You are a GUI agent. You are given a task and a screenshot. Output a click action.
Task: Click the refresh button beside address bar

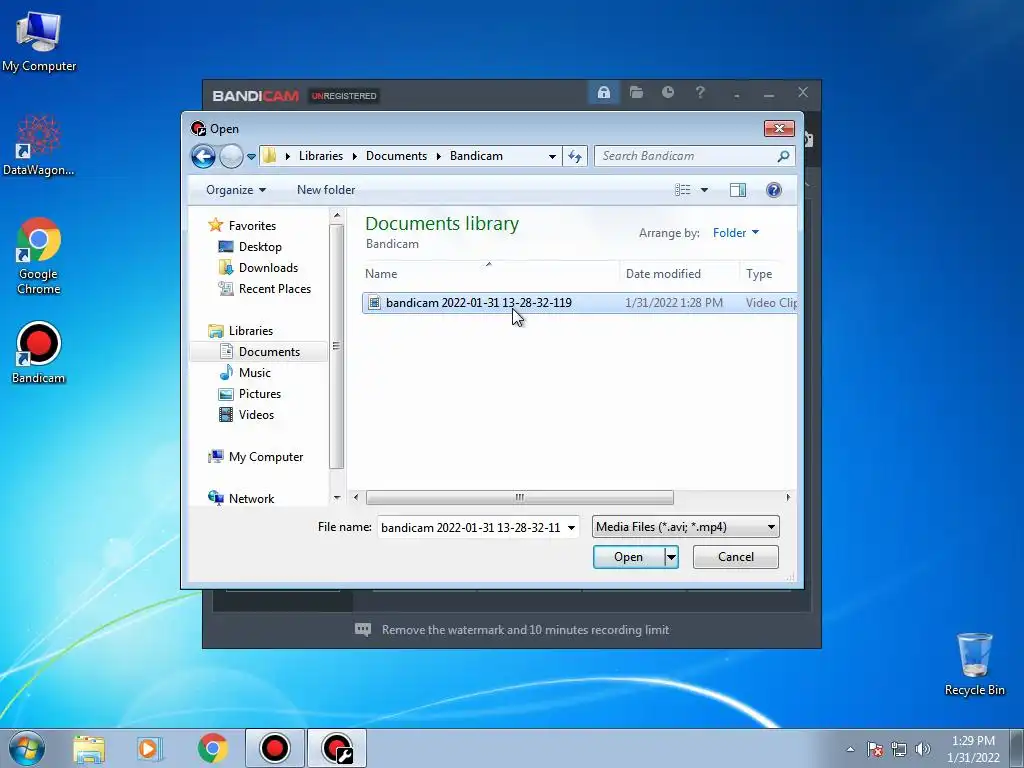pos(575,156)
